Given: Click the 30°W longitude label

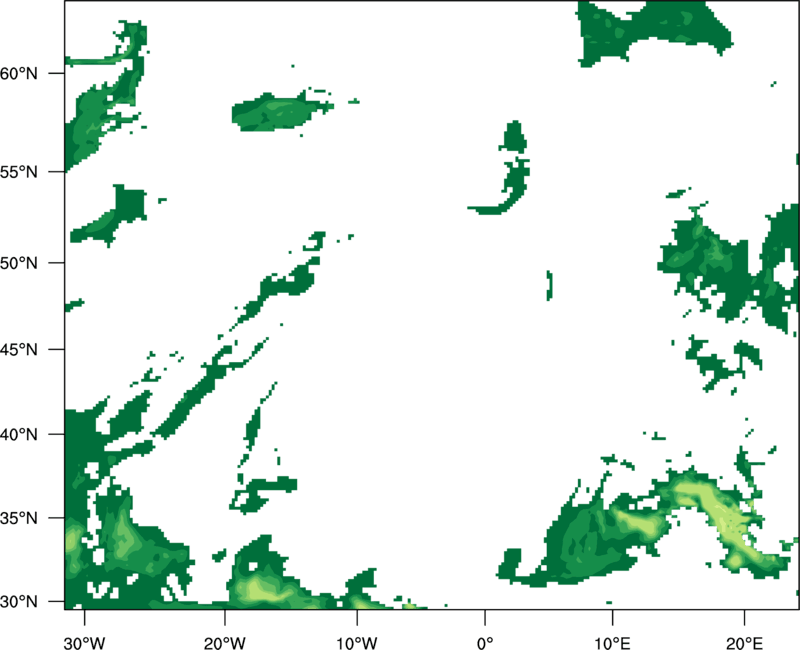Looking at the screenshot, I should pos(85,643).
